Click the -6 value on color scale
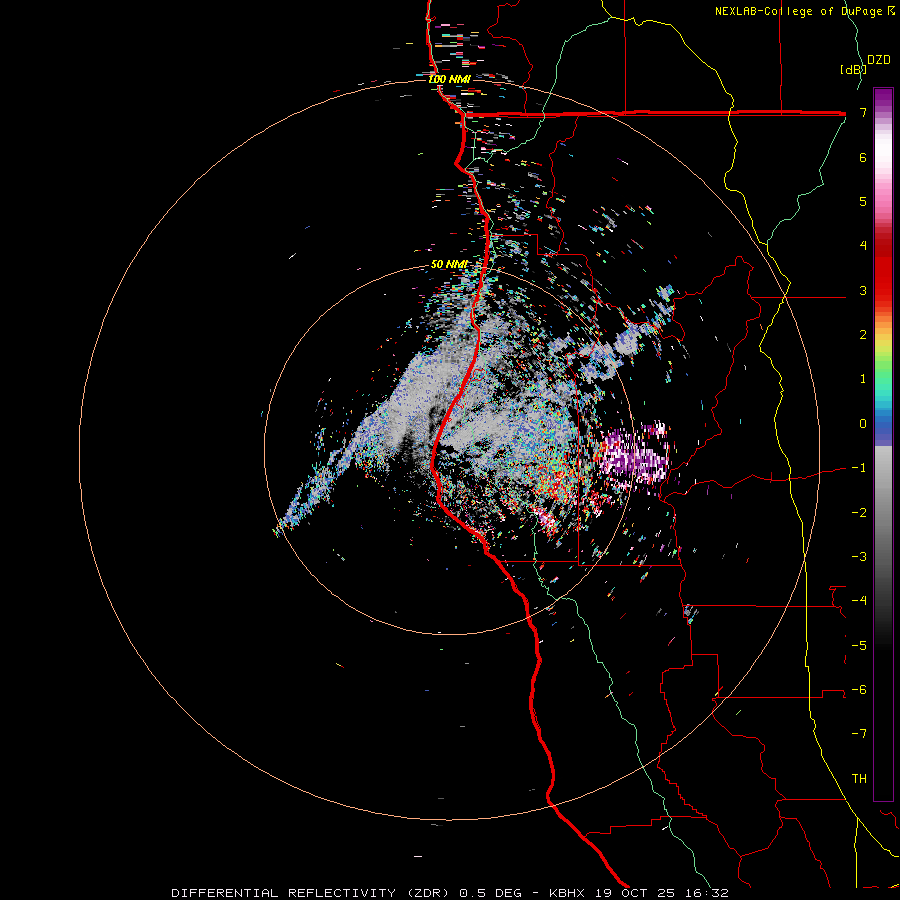 (x=859, y=690)
